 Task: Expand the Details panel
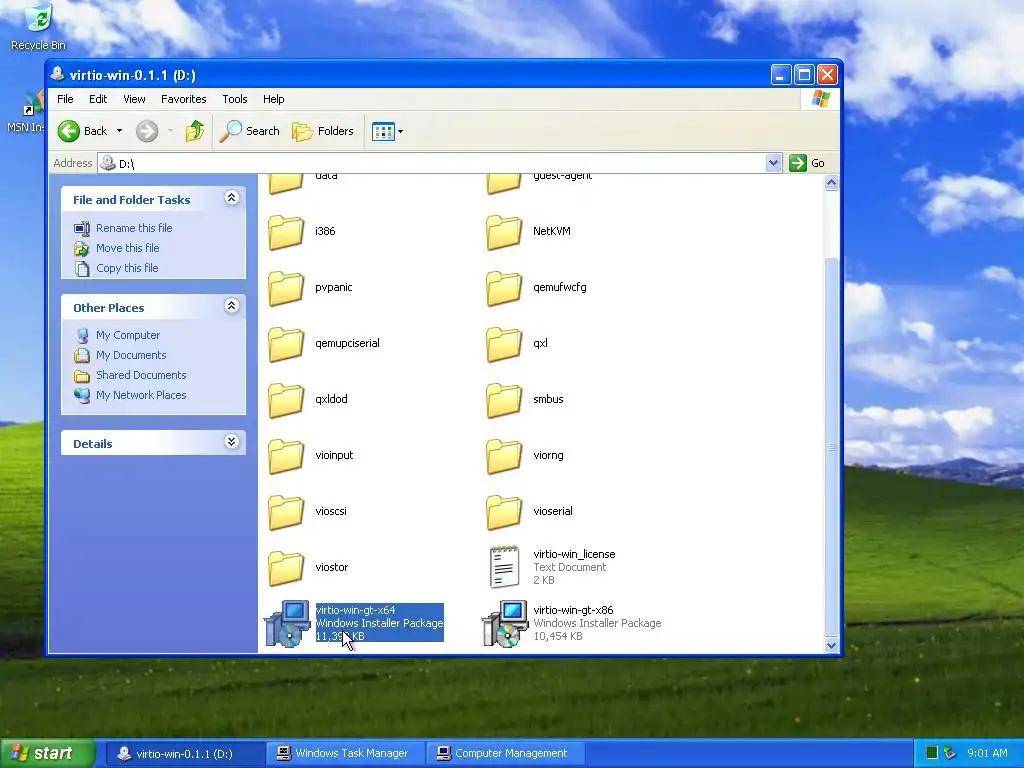point(231,442)
